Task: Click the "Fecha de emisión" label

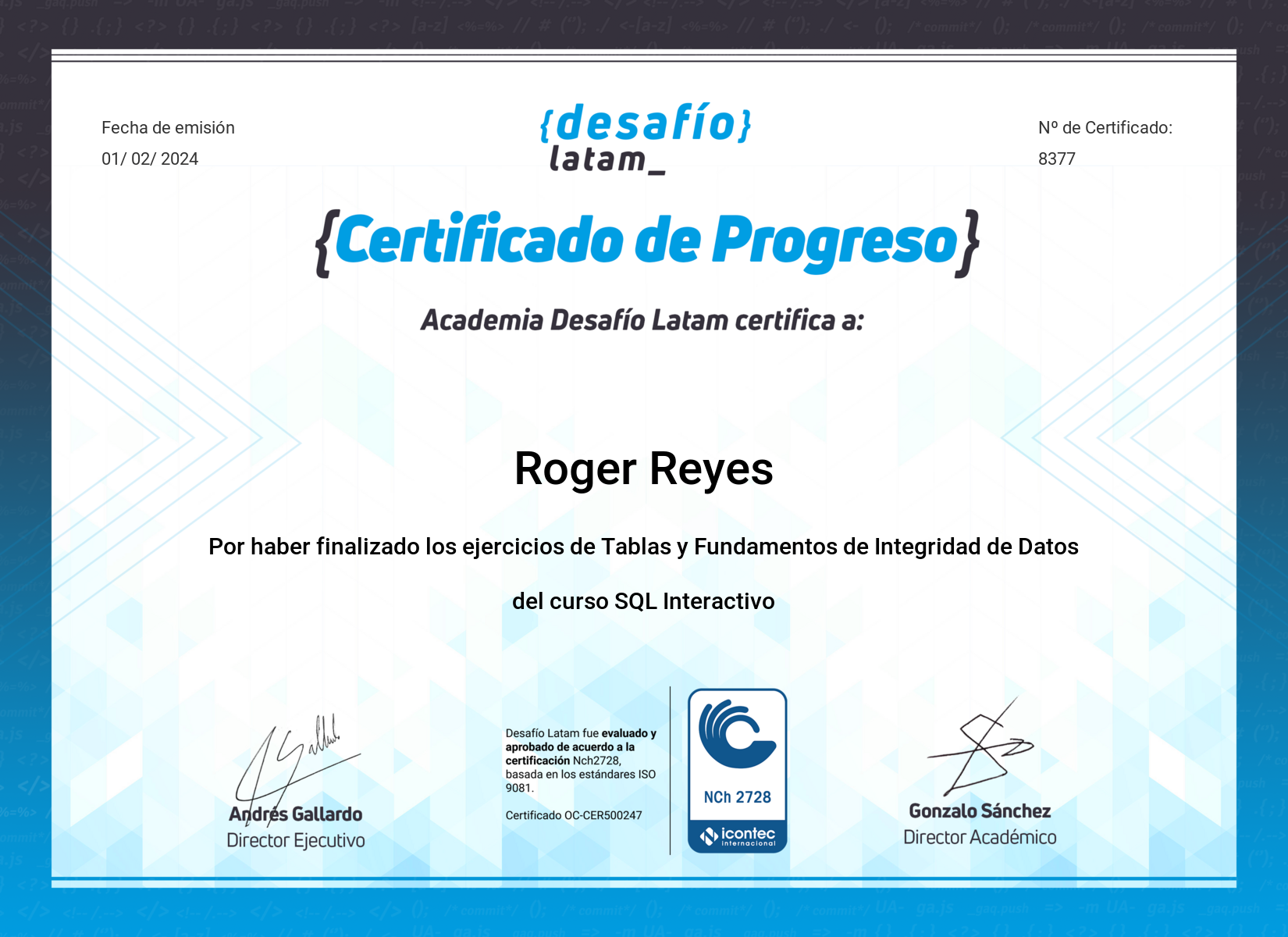Action: pos(168,128)
